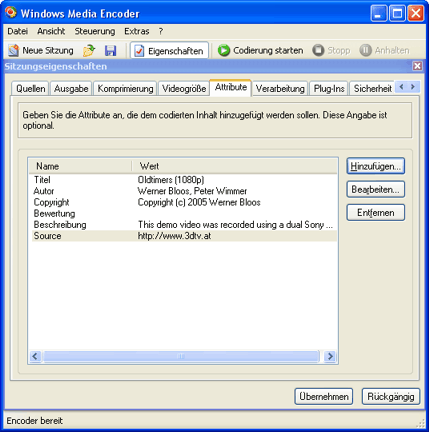Image resolution: width=429 pixels, height=432 pixels.
Task: Click the value Copyright (c) 2005 Werner Bloos
Action: (x=199, y=202)
